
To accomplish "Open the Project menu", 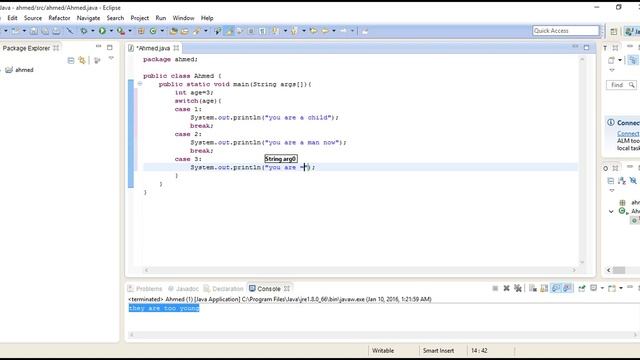I will tap(140, 18).
